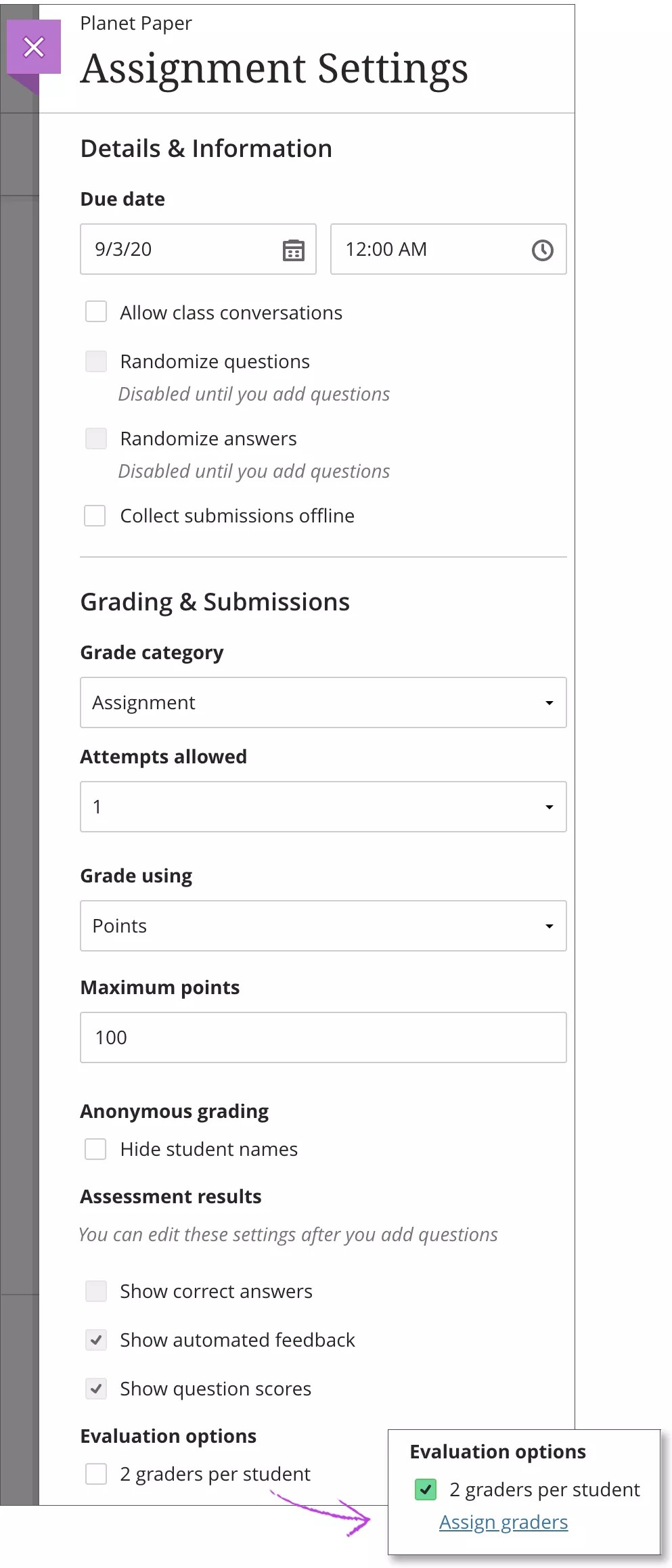Expand the Grade using Points dropdown
The width and height of the screenshot is (672, 1568).
(323, 926)
